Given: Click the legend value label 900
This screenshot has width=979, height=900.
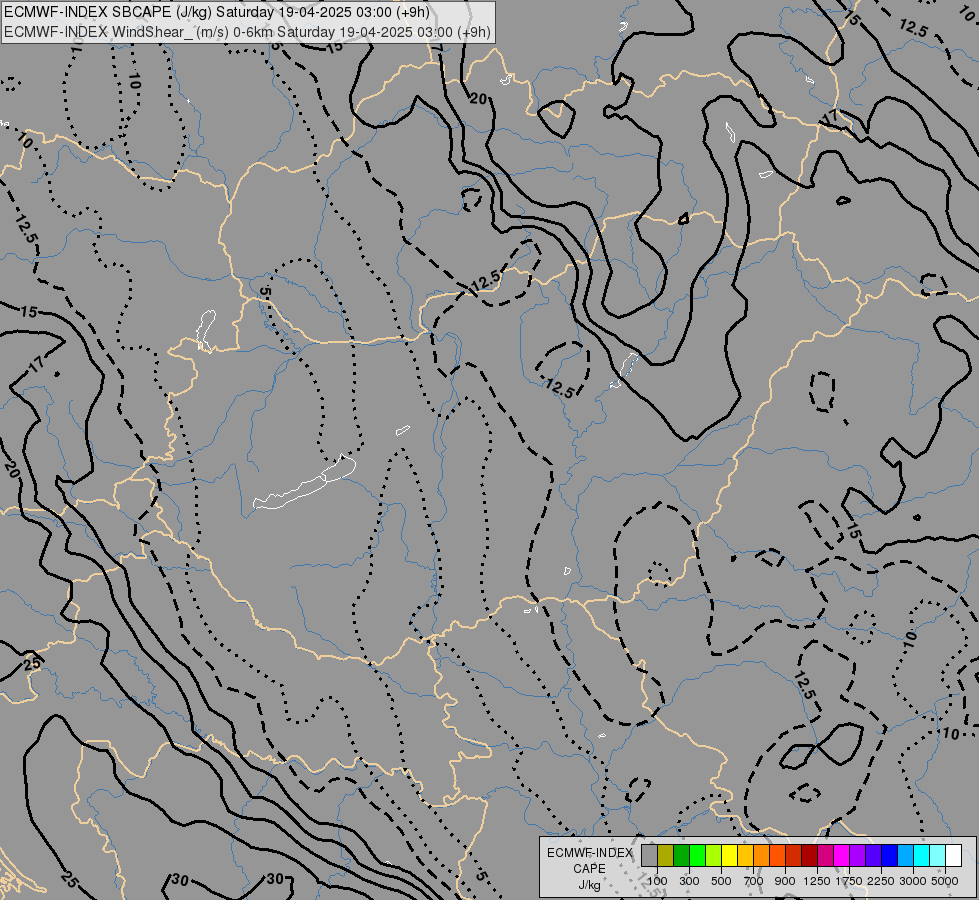Looking at the screenshot, I should point(785,881).
